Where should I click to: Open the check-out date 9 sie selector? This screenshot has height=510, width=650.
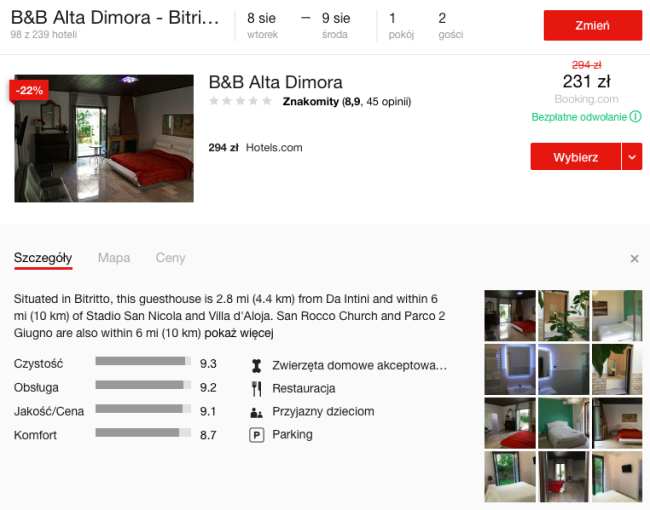[x=335, y=25]
